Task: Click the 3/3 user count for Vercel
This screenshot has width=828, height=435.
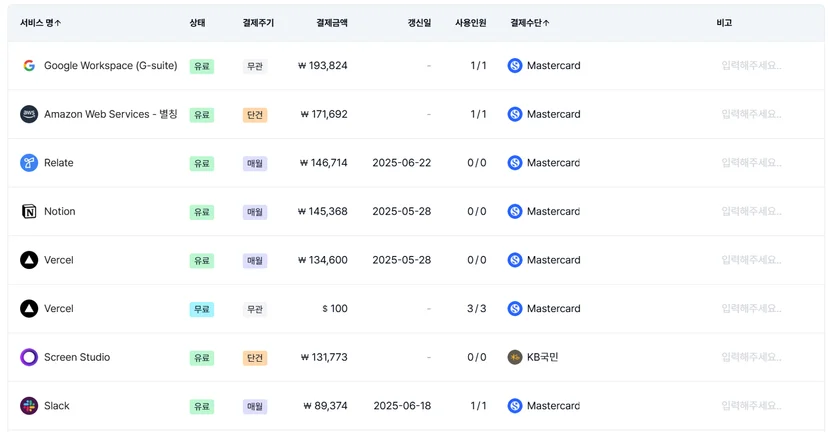Action: (x=477, y=308)
